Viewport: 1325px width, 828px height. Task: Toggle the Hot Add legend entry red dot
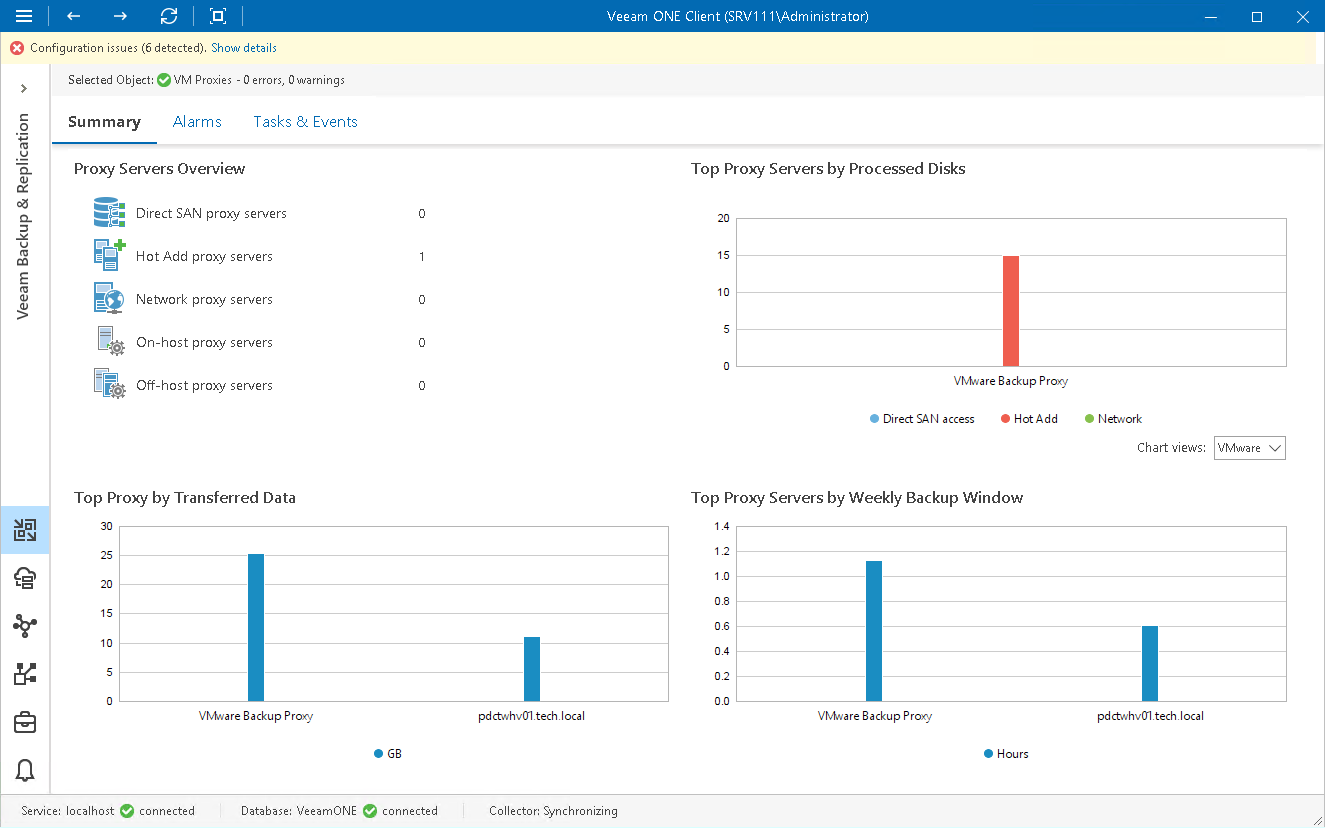tap(1003, 419)
